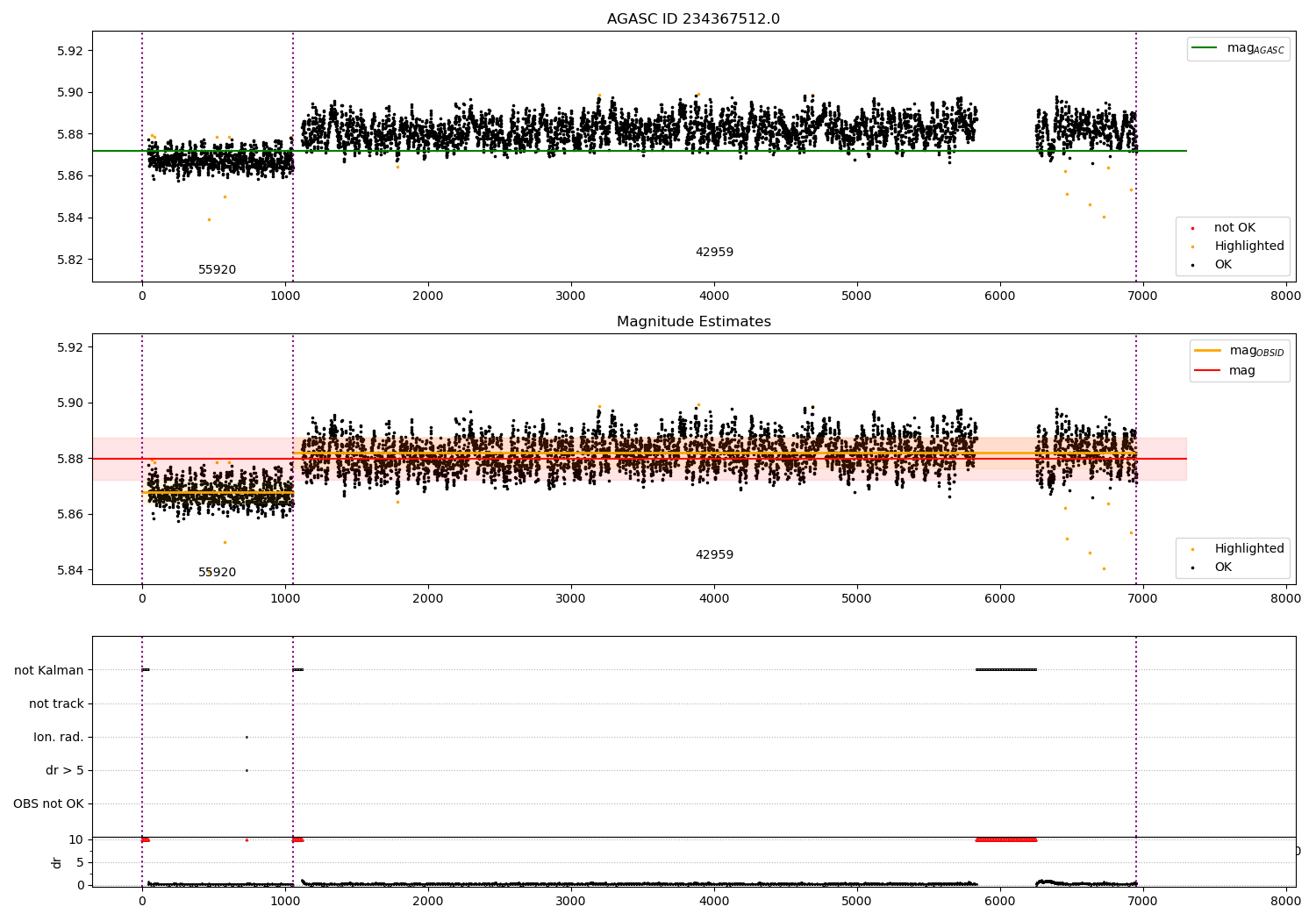Click the 'not Kalman' black bar near 6000
The width and height of the screenshot is (1316, 921).
coord(1006,670)
